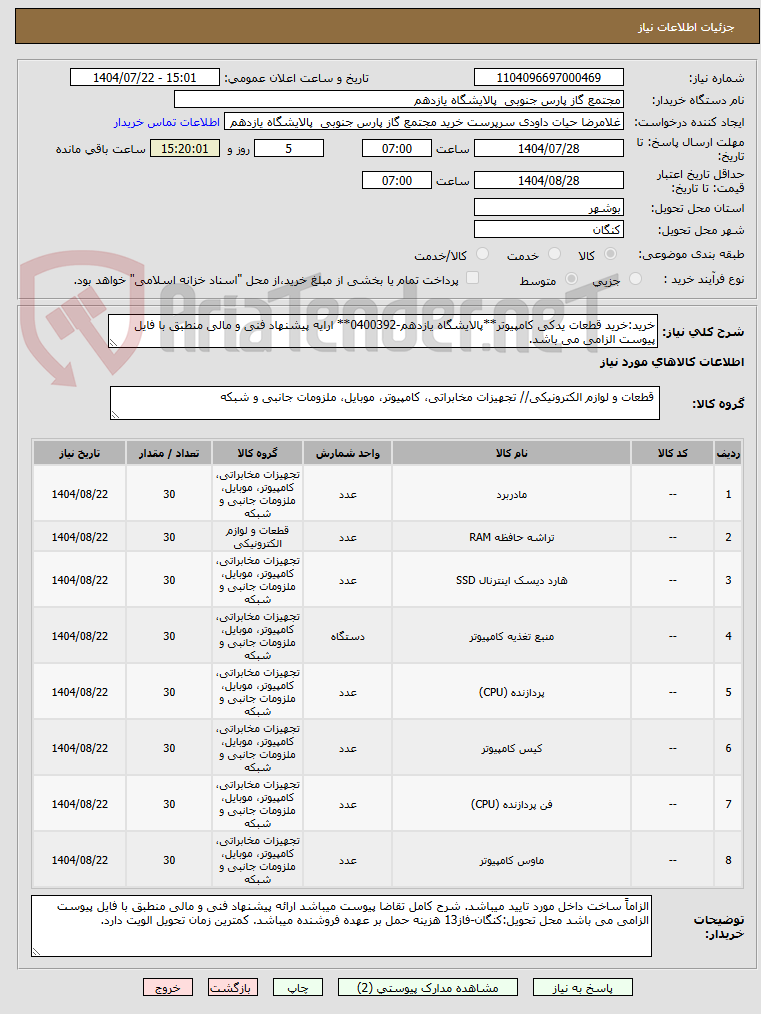Click the remaining days field showing 5

click(289, 149)
